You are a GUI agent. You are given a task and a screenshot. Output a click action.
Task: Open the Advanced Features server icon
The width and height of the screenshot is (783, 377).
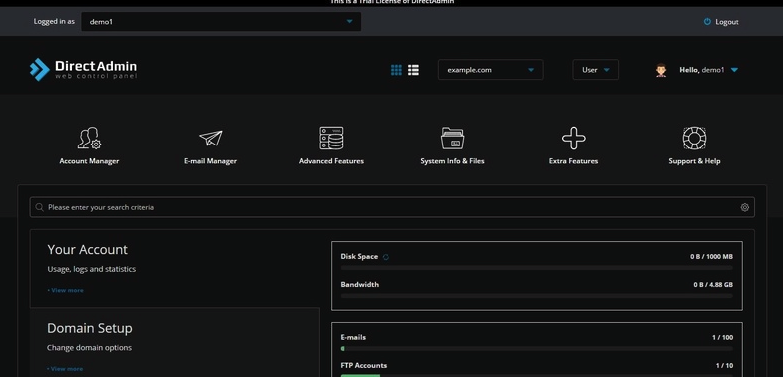331,138
